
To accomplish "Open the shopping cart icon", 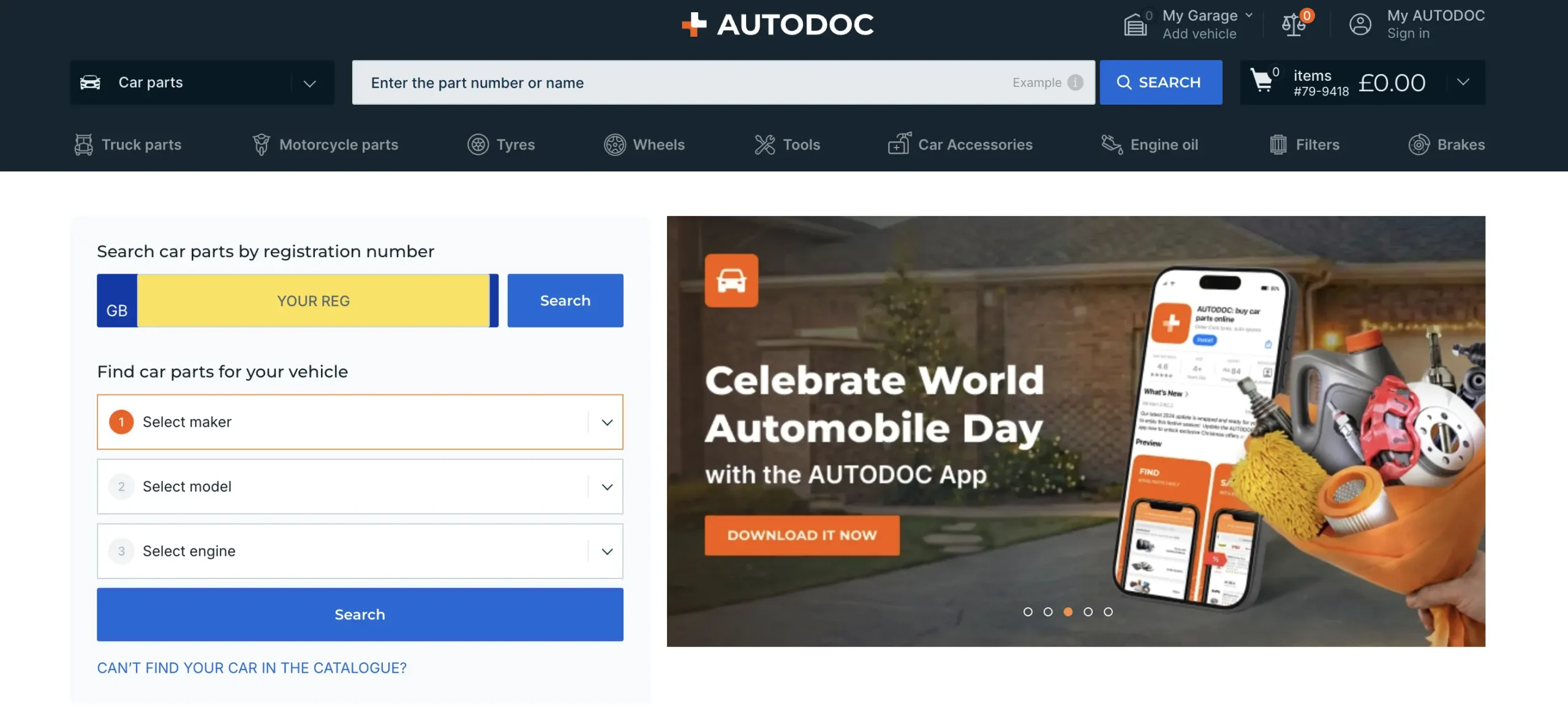I will click(x=1261, y=81).
